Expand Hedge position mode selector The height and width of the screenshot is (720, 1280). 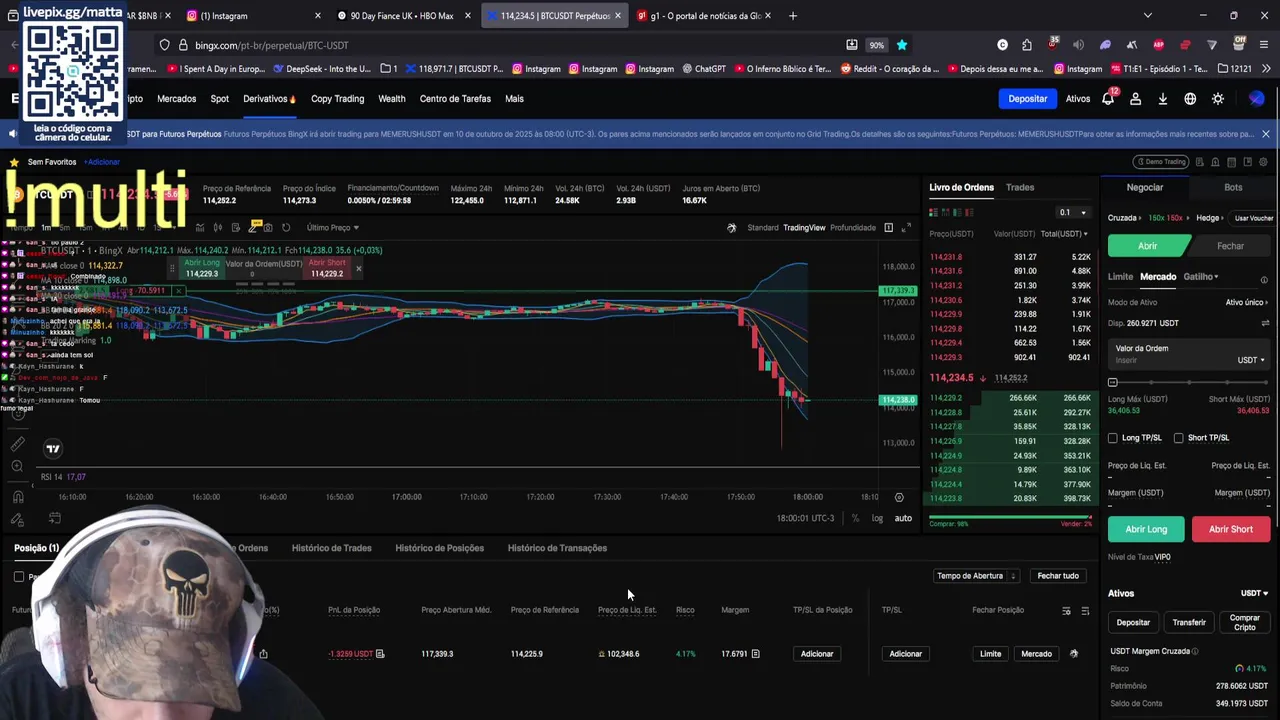(x=1211, y=218)
